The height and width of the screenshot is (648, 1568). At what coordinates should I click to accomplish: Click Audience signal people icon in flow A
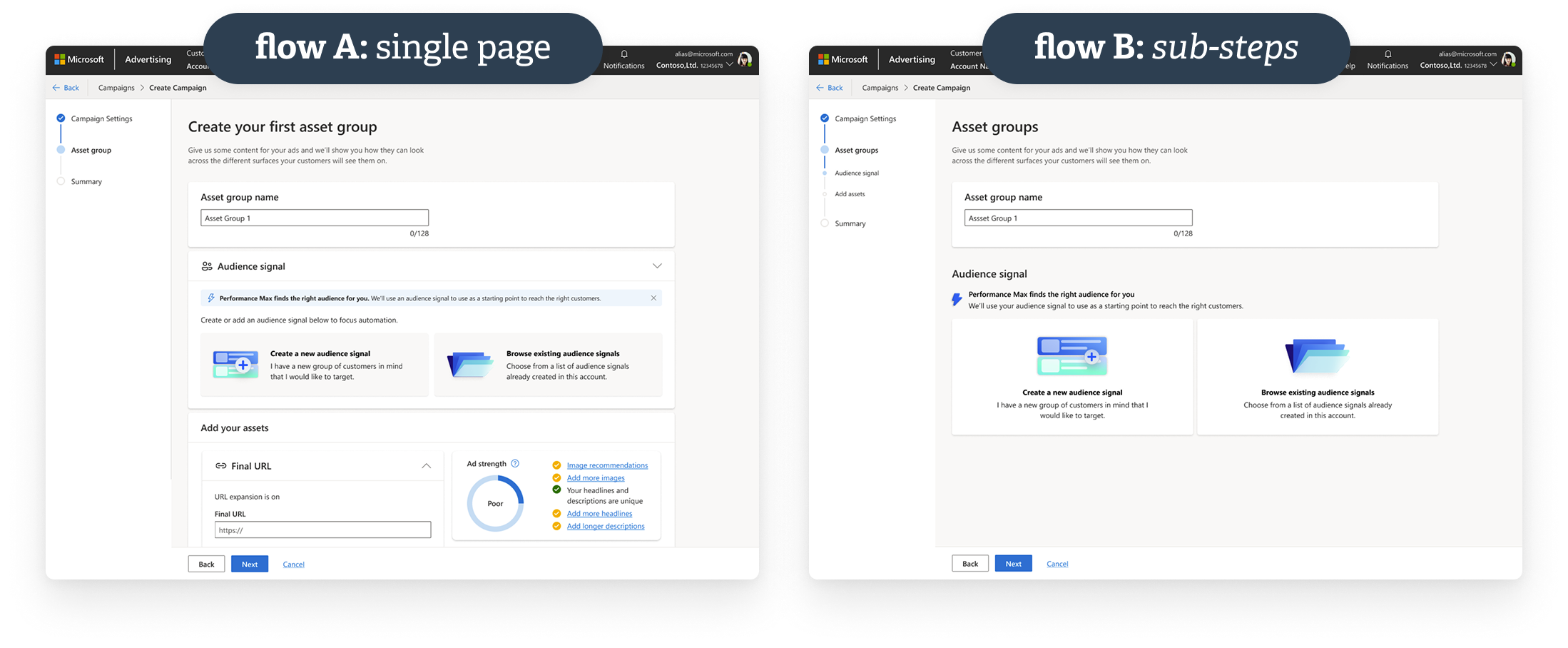click(207, 266)
